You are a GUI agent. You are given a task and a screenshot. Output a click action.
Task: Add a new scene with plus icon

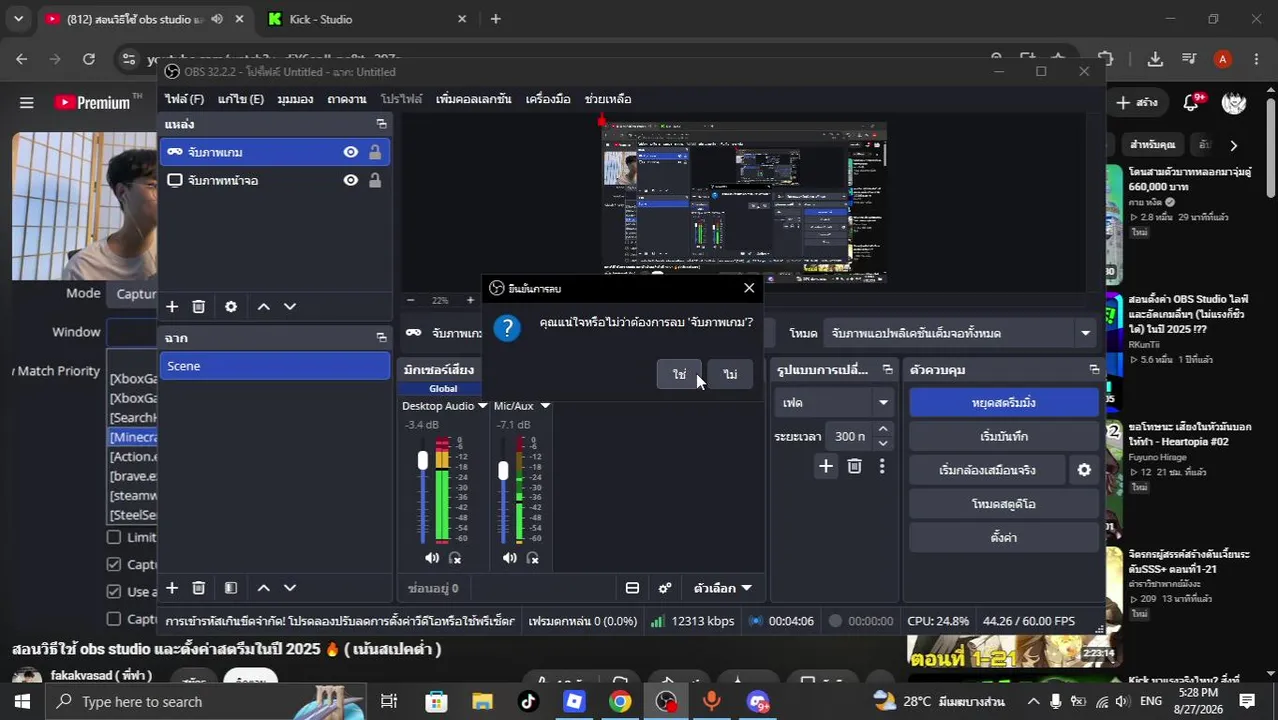pos(172,588)
